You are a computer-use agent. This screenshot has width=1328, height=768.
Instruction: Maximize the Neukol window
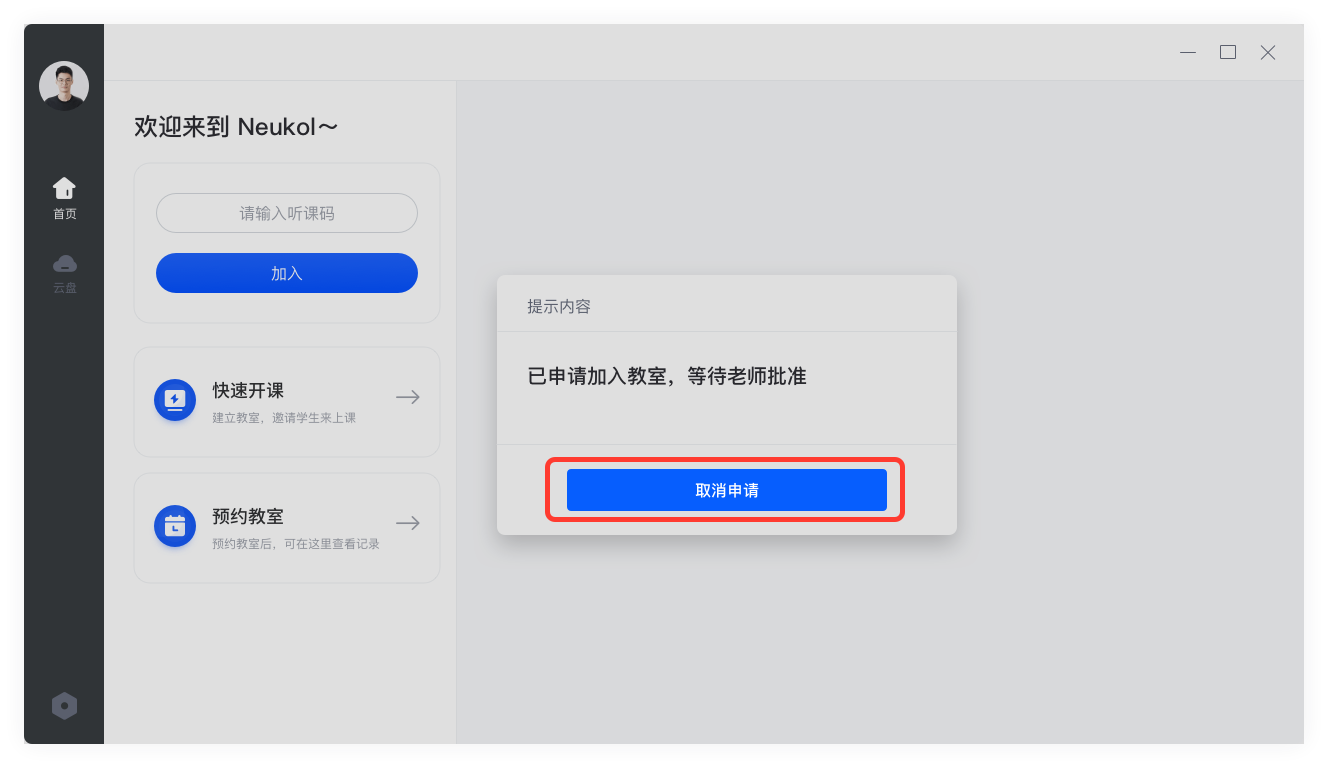coord(1228,52)
